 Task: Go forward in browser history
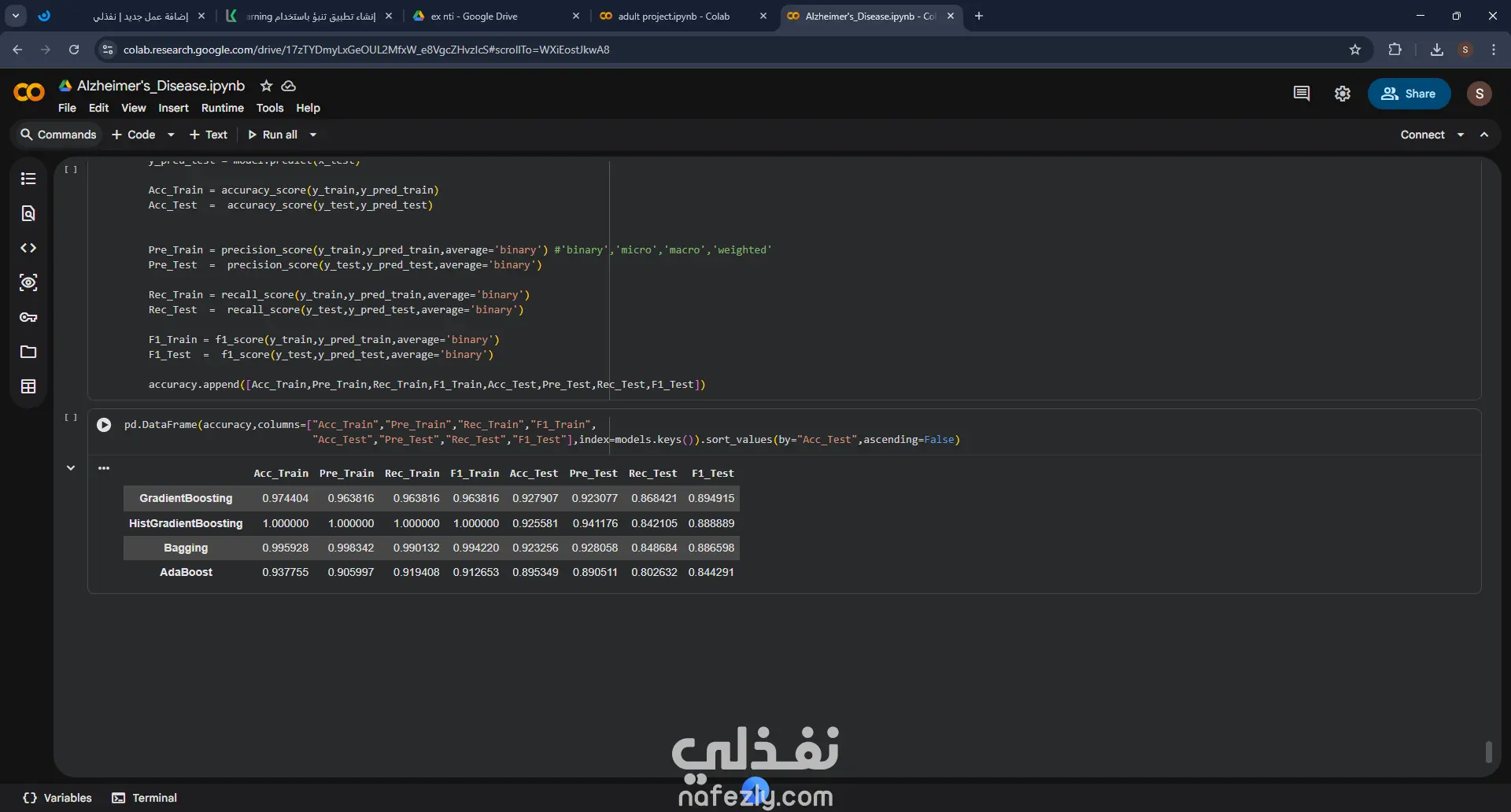click(x=46, y=50)
